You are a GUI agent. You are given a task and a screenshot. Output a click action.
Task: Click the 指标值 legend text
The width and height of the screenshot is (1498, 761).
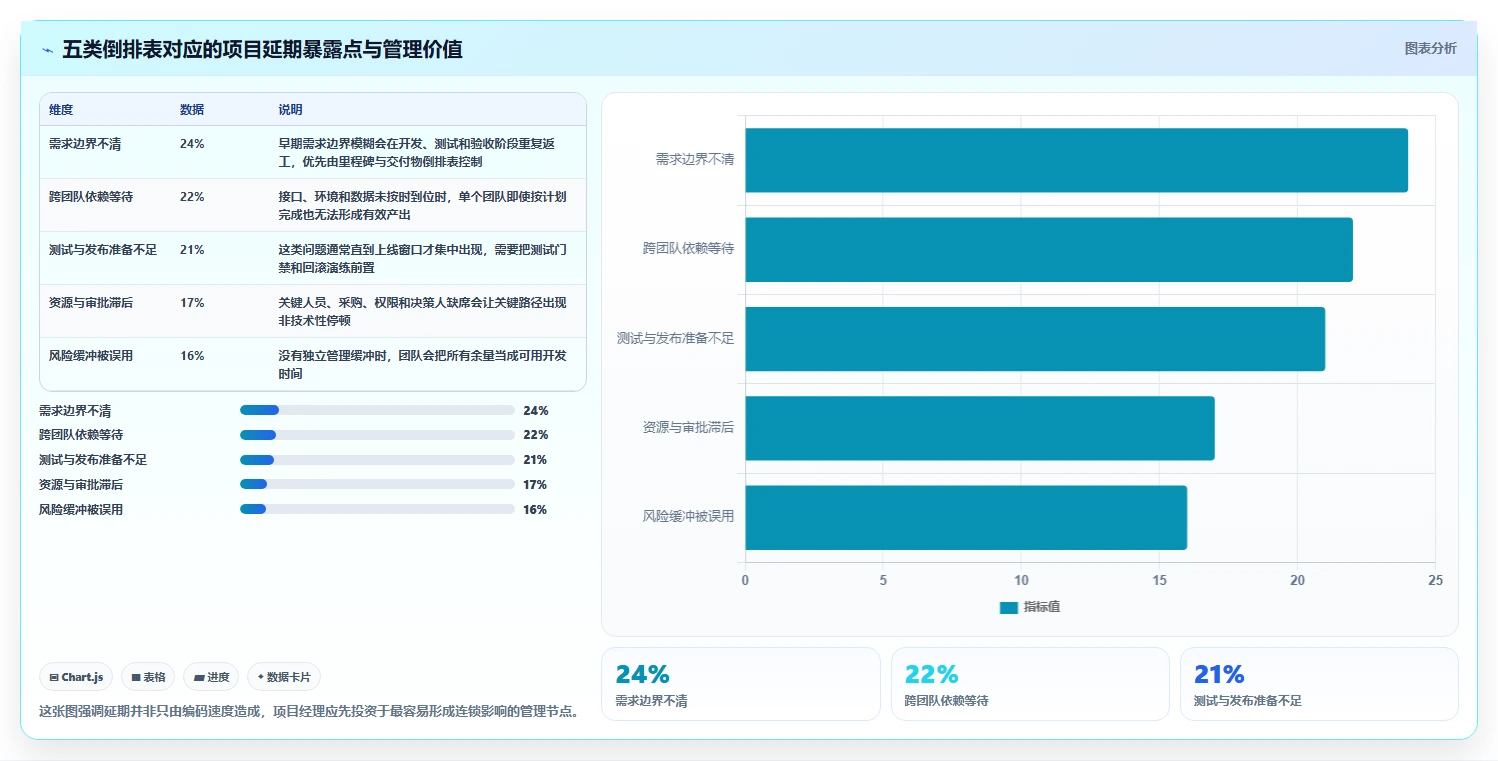[x=1042, y=608]
